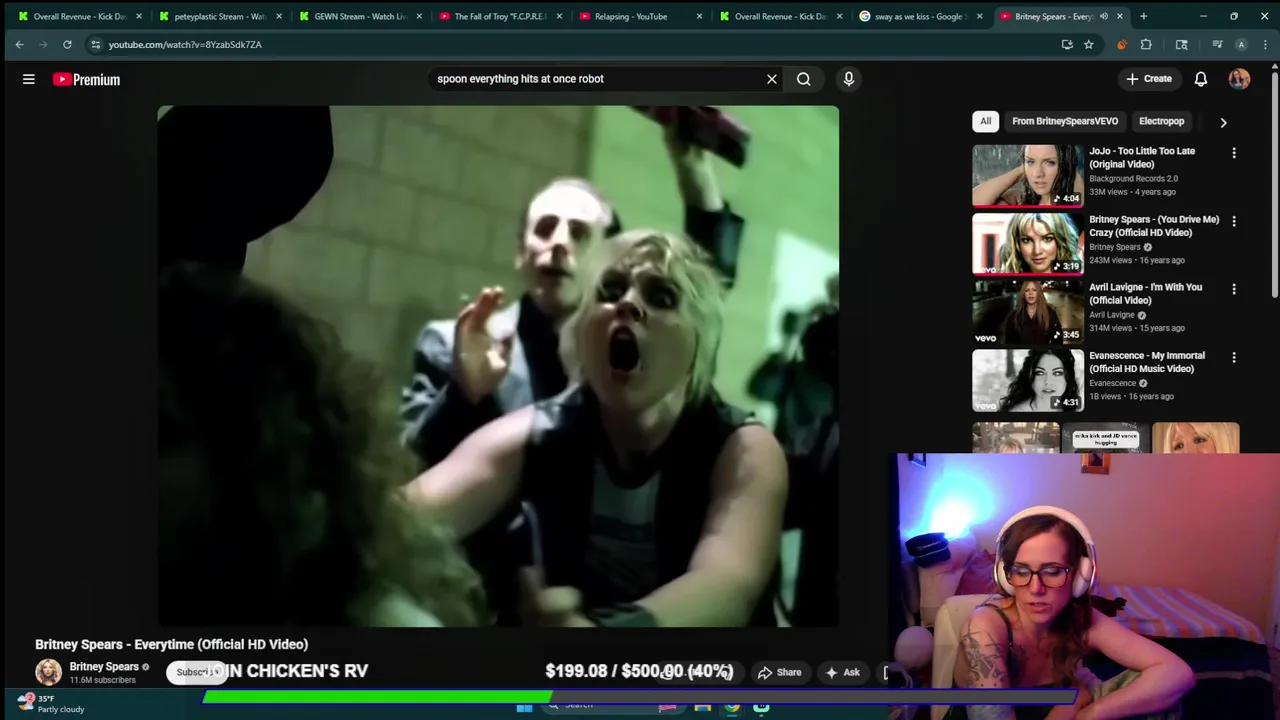Open Avril Lavigne - I'm With You title

tap(1146, 294)
